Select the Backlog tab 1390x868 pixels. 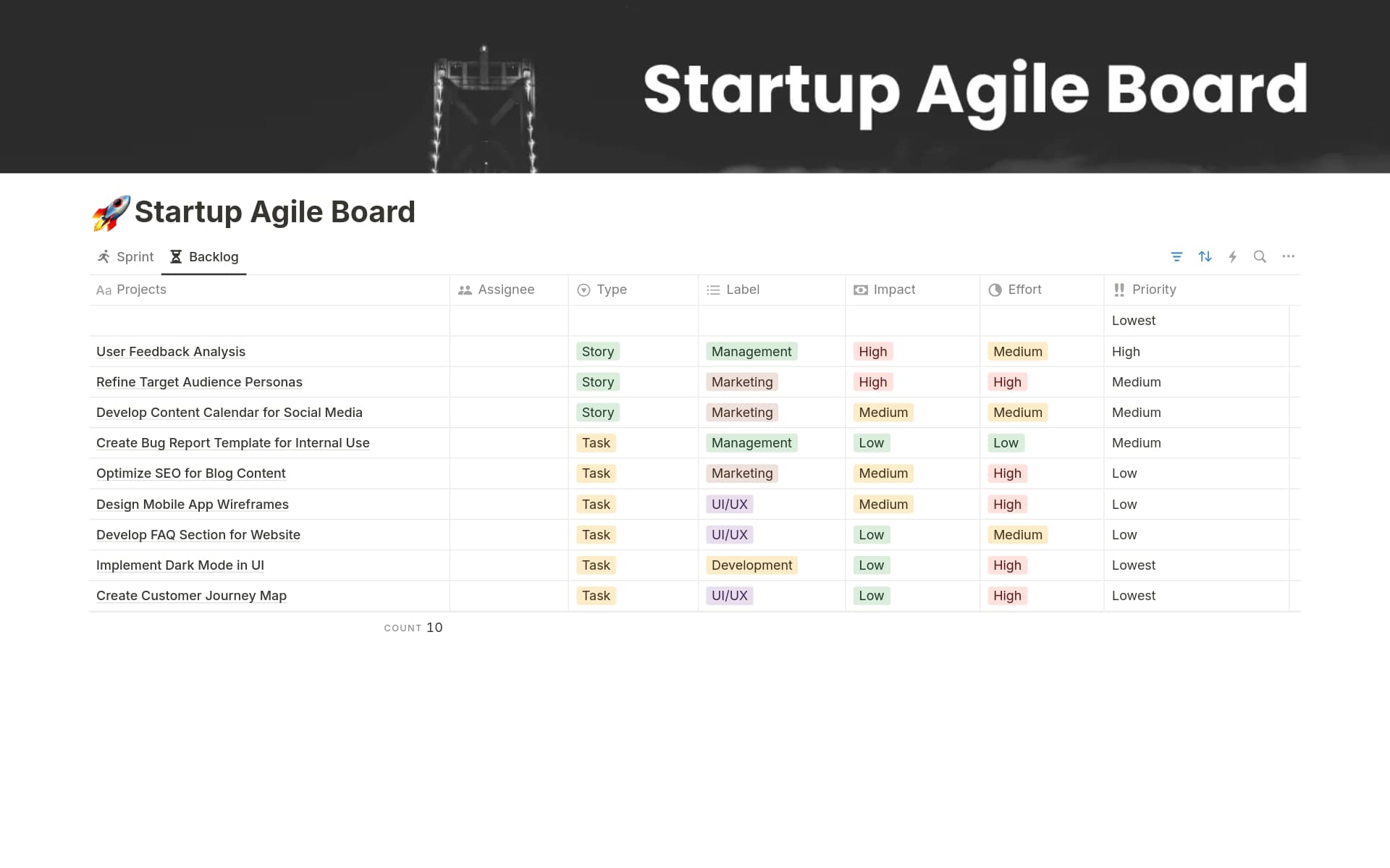[x=213, y=256]
